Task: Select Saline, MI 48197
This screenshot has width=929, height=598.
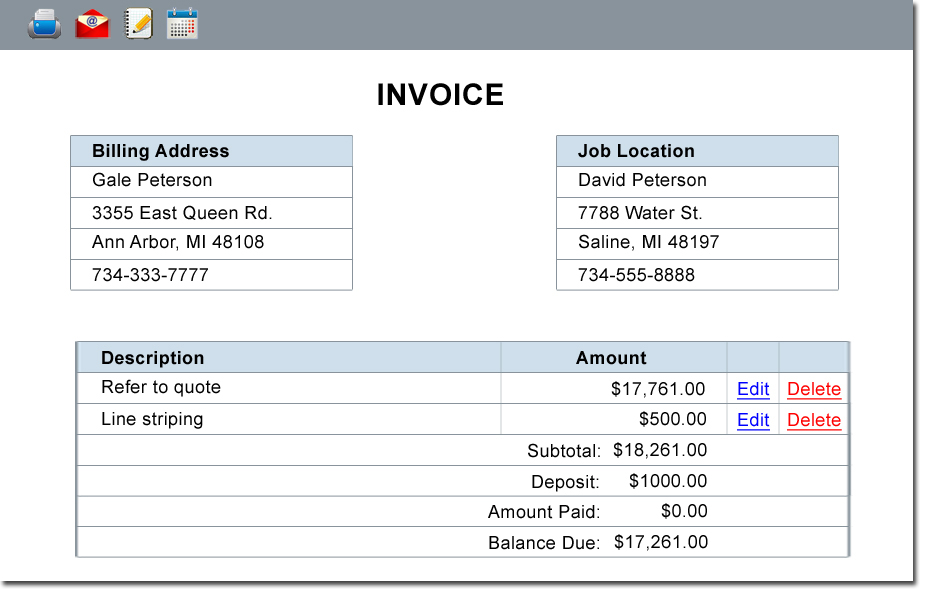Action: pos(649,242)
